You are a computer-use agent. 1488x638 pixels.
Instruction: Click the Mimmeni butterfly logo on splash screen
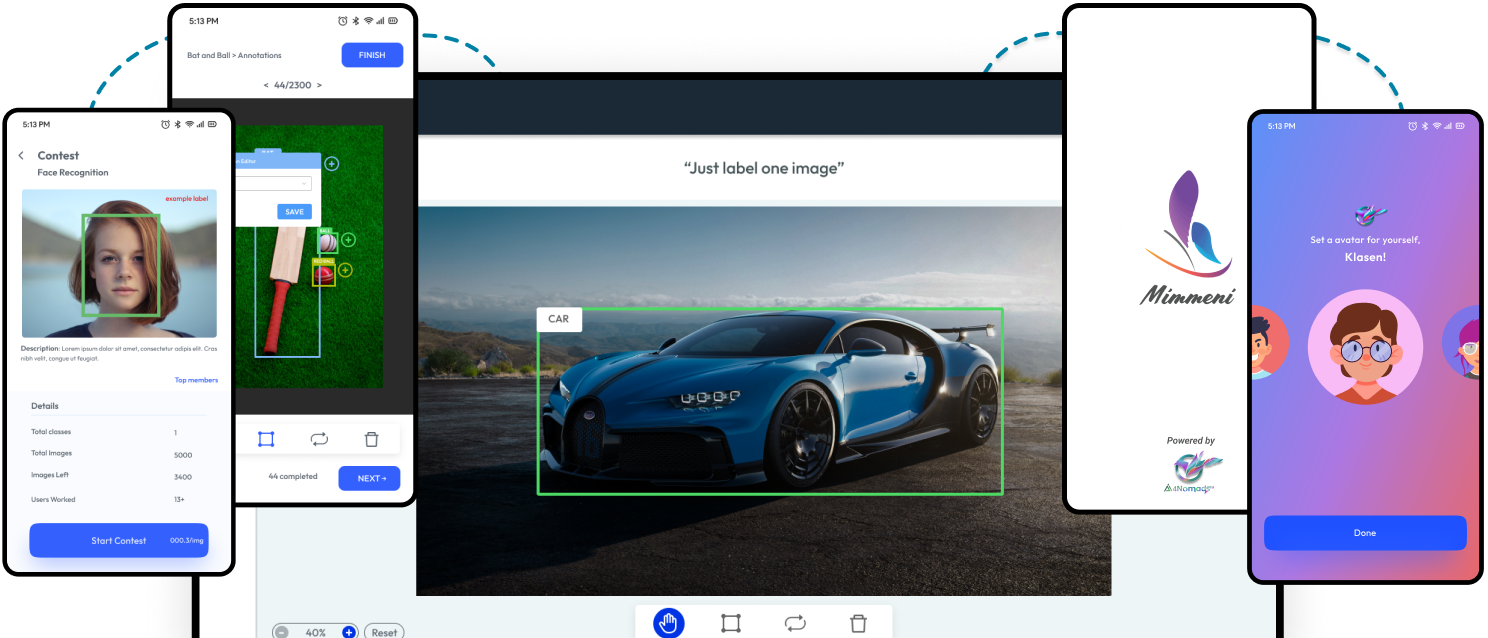coord(1188,223)
